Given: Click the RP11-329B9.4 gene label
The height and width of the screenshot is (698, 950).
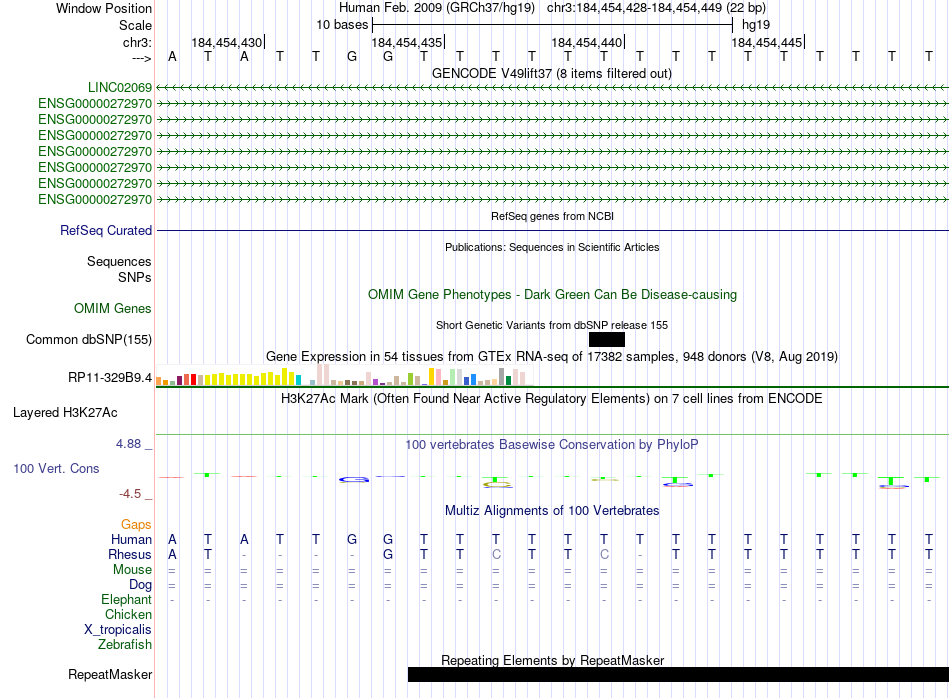Looking at the screenshot, I should [110, 377].
